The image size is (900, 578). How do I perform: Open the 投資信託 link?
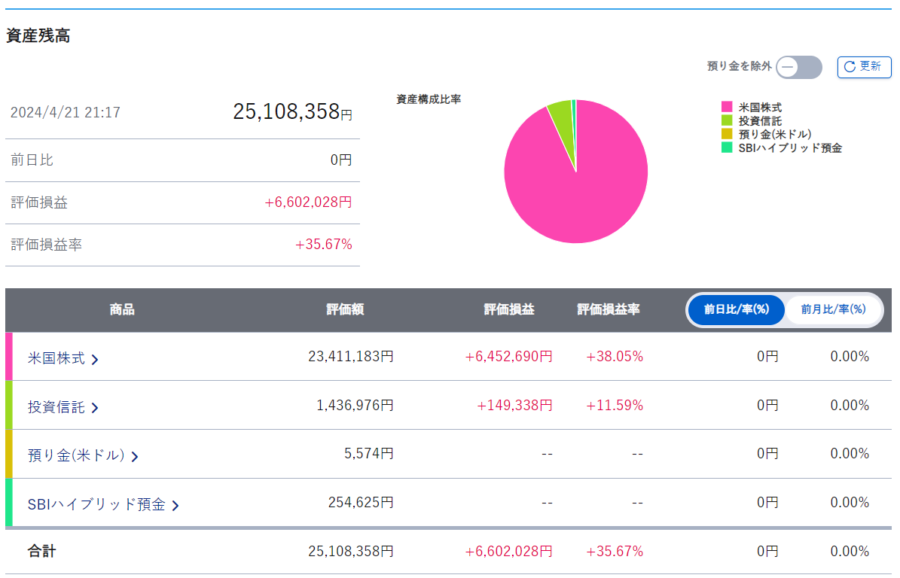point(56,406)
